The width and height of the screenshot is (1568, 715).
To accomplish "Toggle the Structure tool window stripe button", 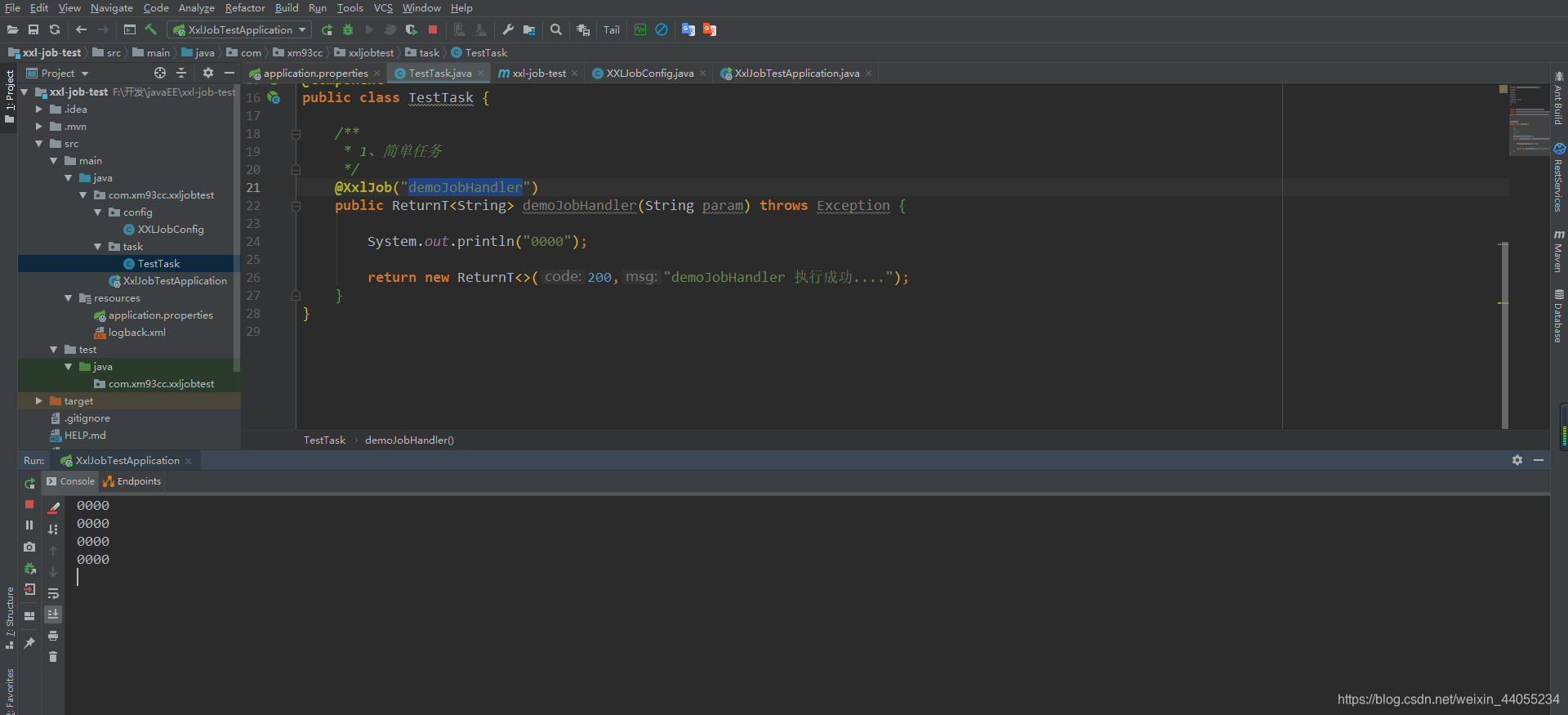I will [9, 618].
